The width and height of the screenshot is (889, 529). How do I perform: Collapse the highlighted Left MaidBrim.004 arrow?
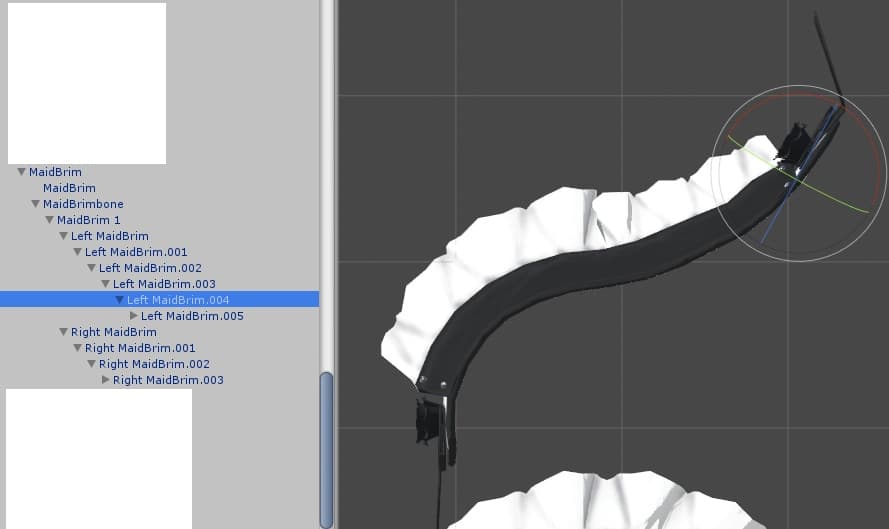[x=119, y=300]
